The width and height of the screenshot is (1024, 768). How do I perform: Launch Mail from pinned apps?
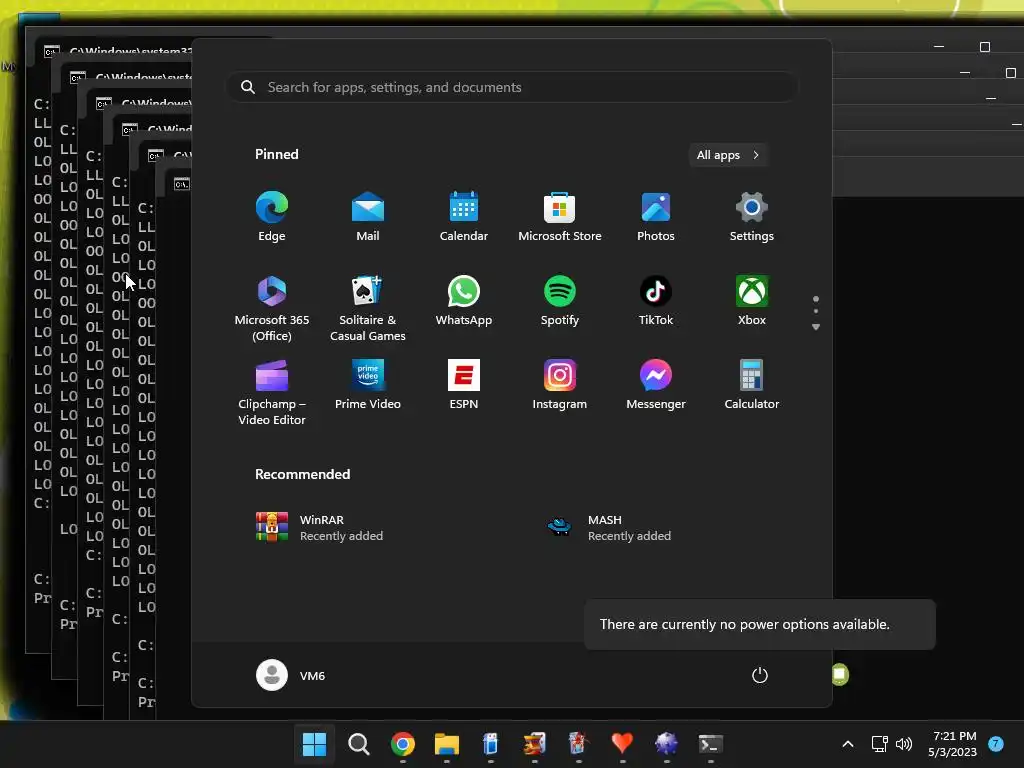point(368,217)
